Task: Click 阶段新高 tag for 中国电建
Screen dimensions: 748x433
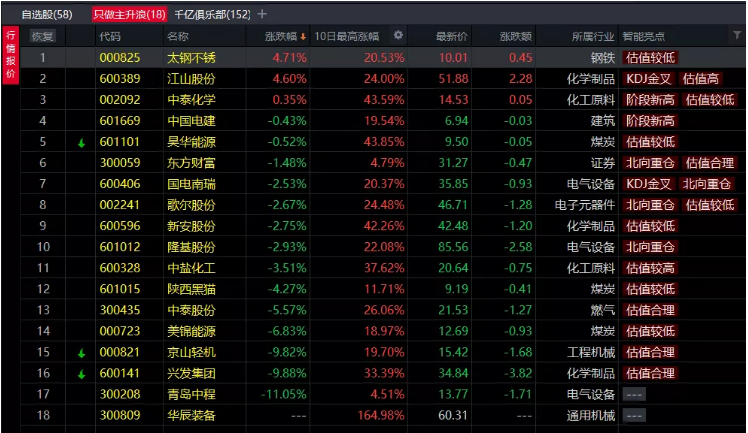Action: tap(648, 121)
